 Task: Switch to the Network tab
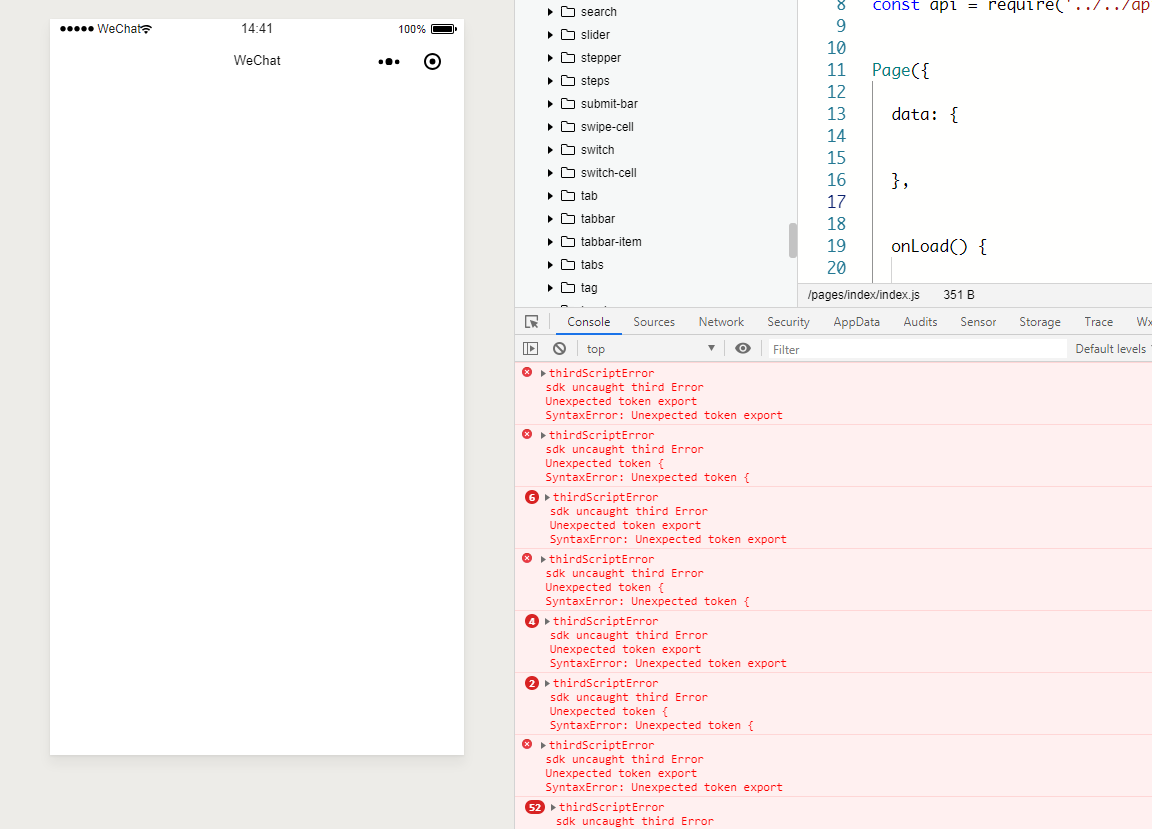[x=721, y=322]
